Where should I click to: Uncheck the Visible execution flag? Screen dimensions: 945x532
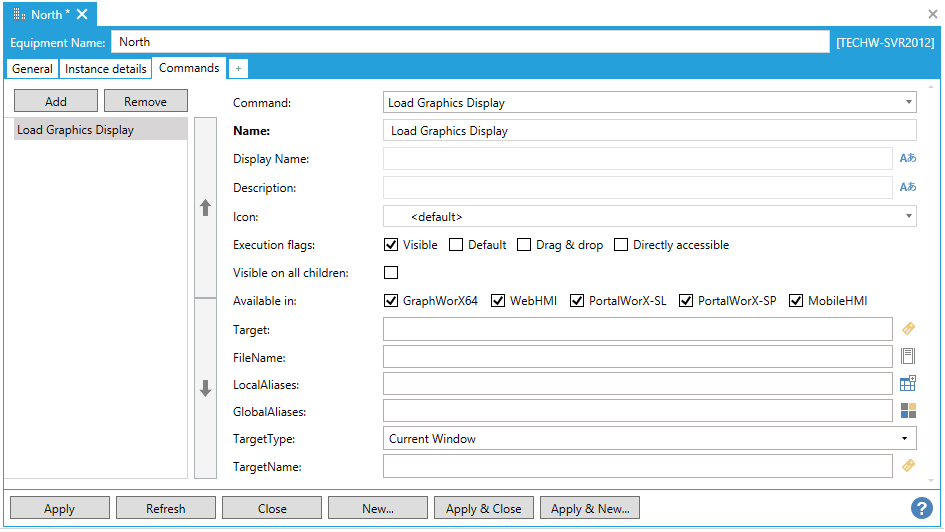point(391,245)
